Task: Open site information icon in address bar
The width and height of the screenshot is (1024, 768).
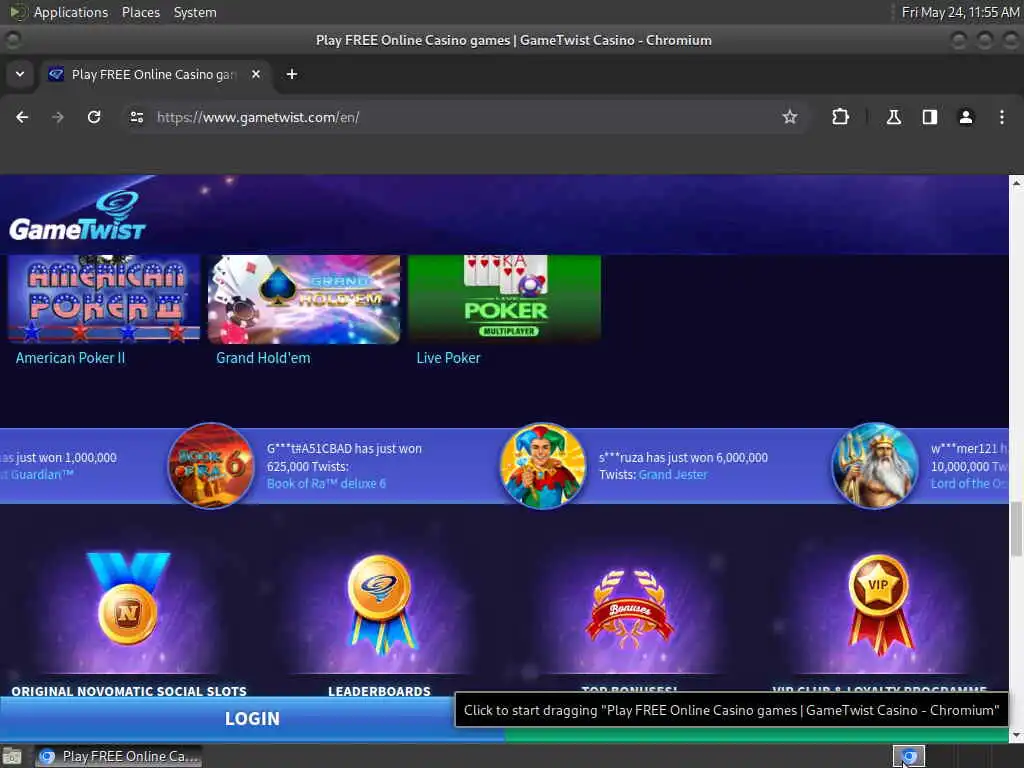Action: 136,117
